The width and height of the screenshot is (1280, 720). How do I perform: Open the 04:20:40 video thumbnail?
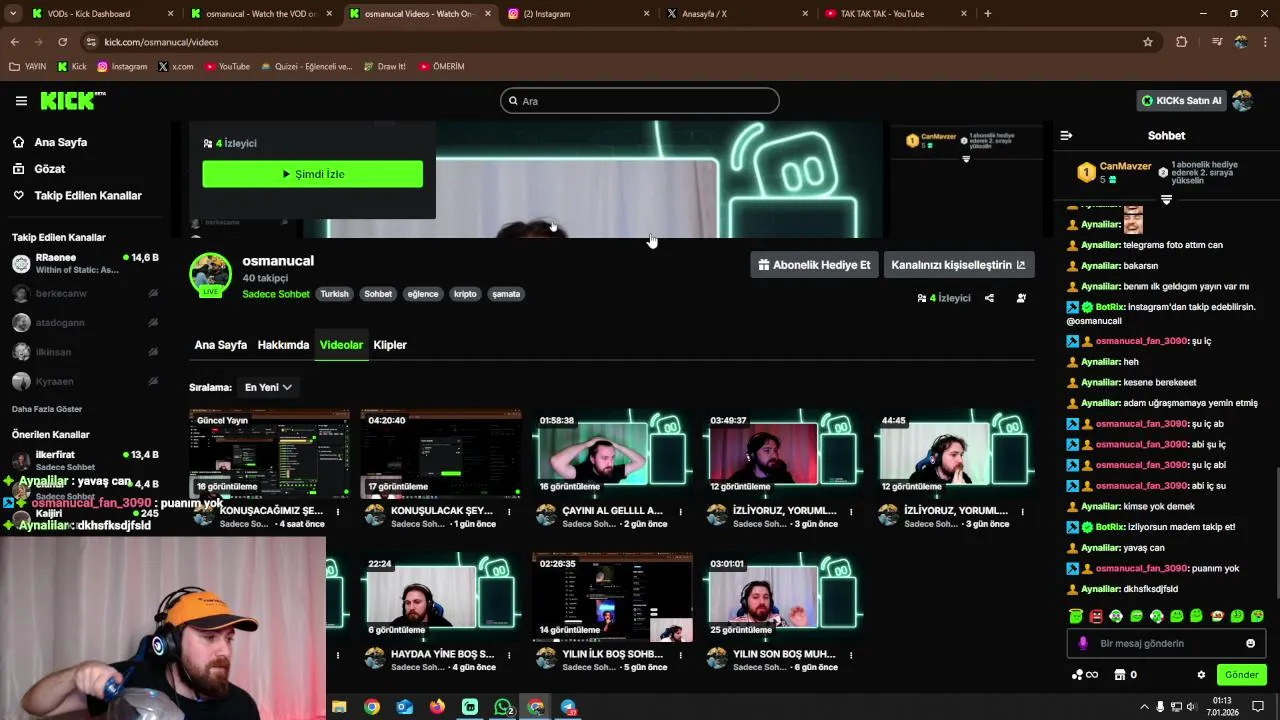tap(440, 453)
